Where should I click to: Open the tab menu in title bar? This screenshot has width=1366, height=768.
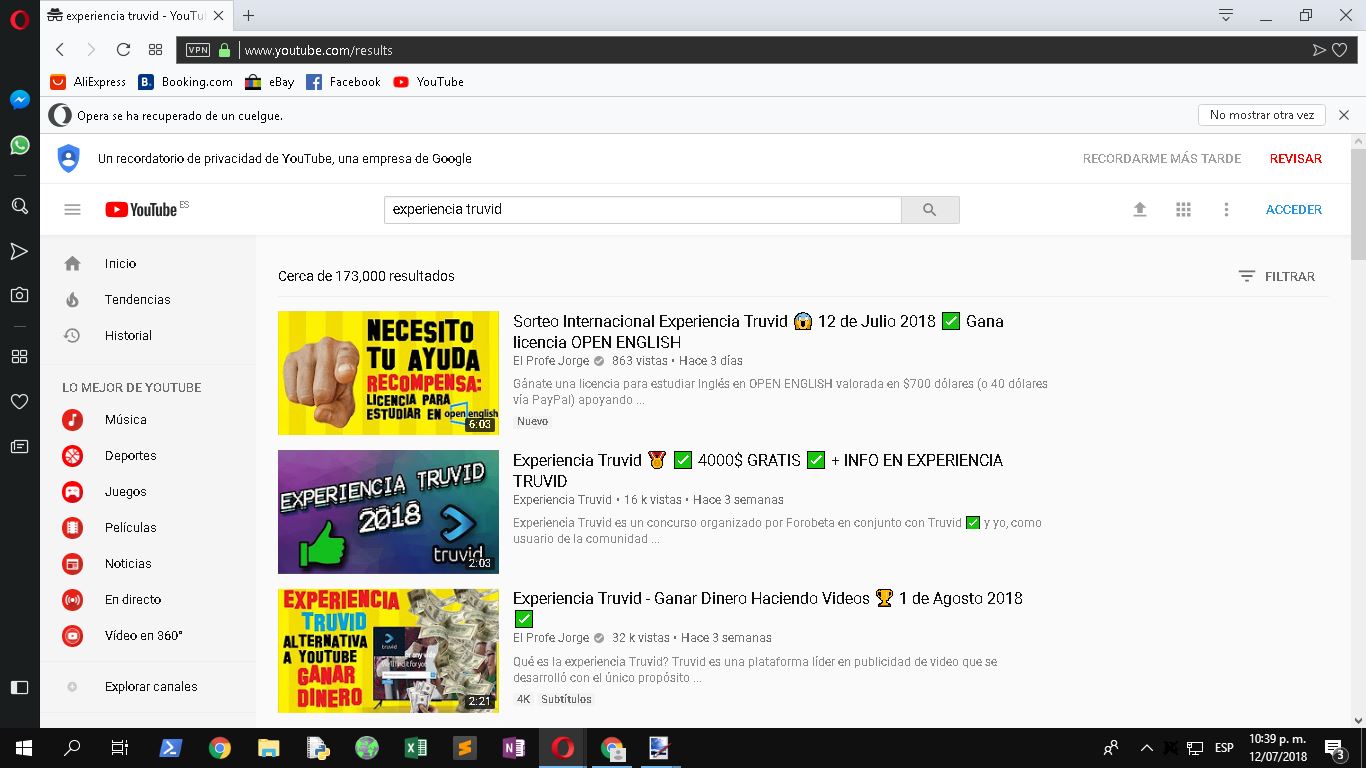tap(1226, 15)
